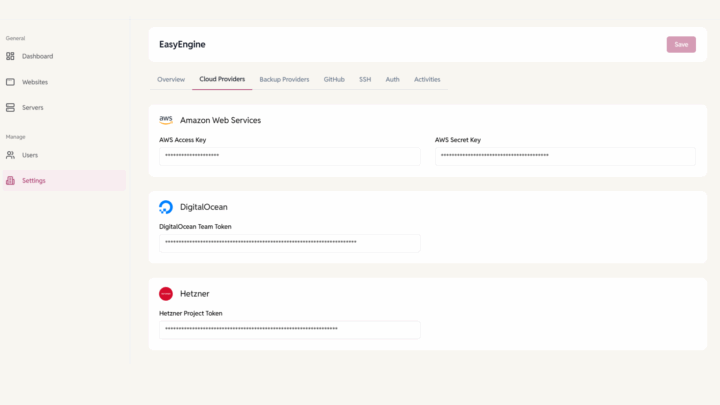The width and height of the screenshot is (720, 405).
Task: View the Activities tab
Action: [x=427, y=79]
